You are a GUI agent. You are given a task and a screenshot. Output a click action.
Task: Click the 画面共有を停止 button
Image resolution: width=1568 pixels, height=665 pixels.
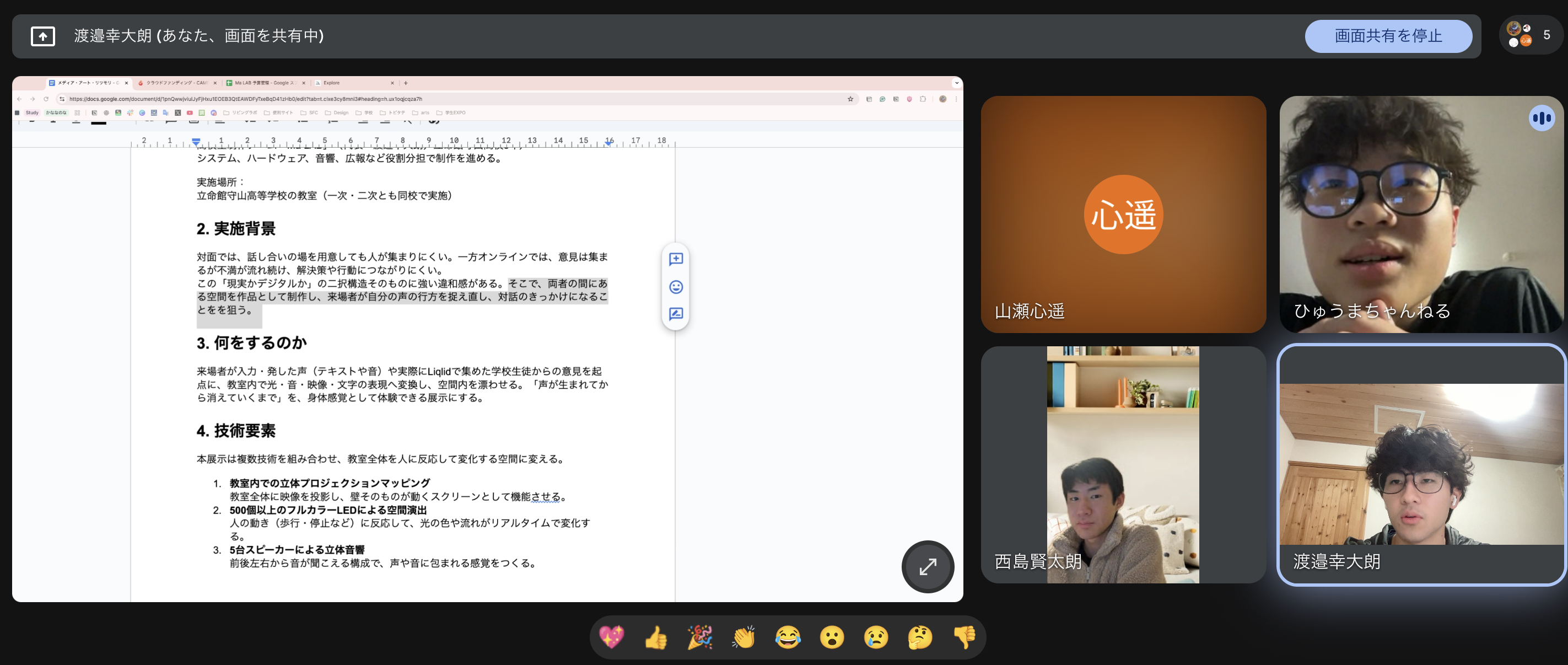coord(1388,36)
